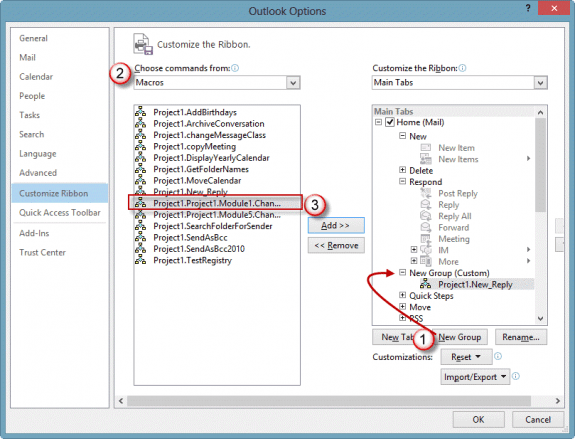This screenshot has width=575, height=439.
Task: Click the Cancel button
Action: click(x=538, y=419)
